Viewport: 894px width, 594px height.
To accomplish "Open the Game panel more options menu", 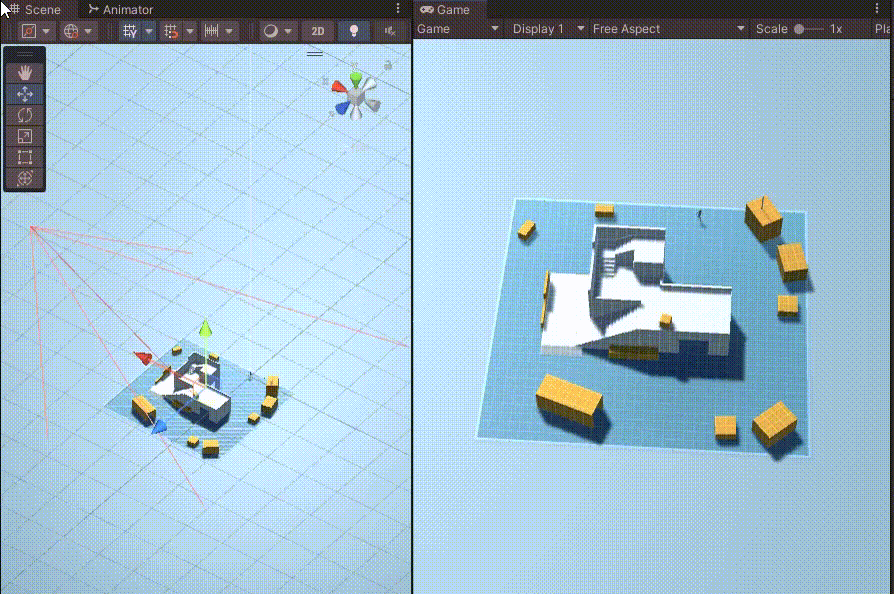I will (877, 8).
